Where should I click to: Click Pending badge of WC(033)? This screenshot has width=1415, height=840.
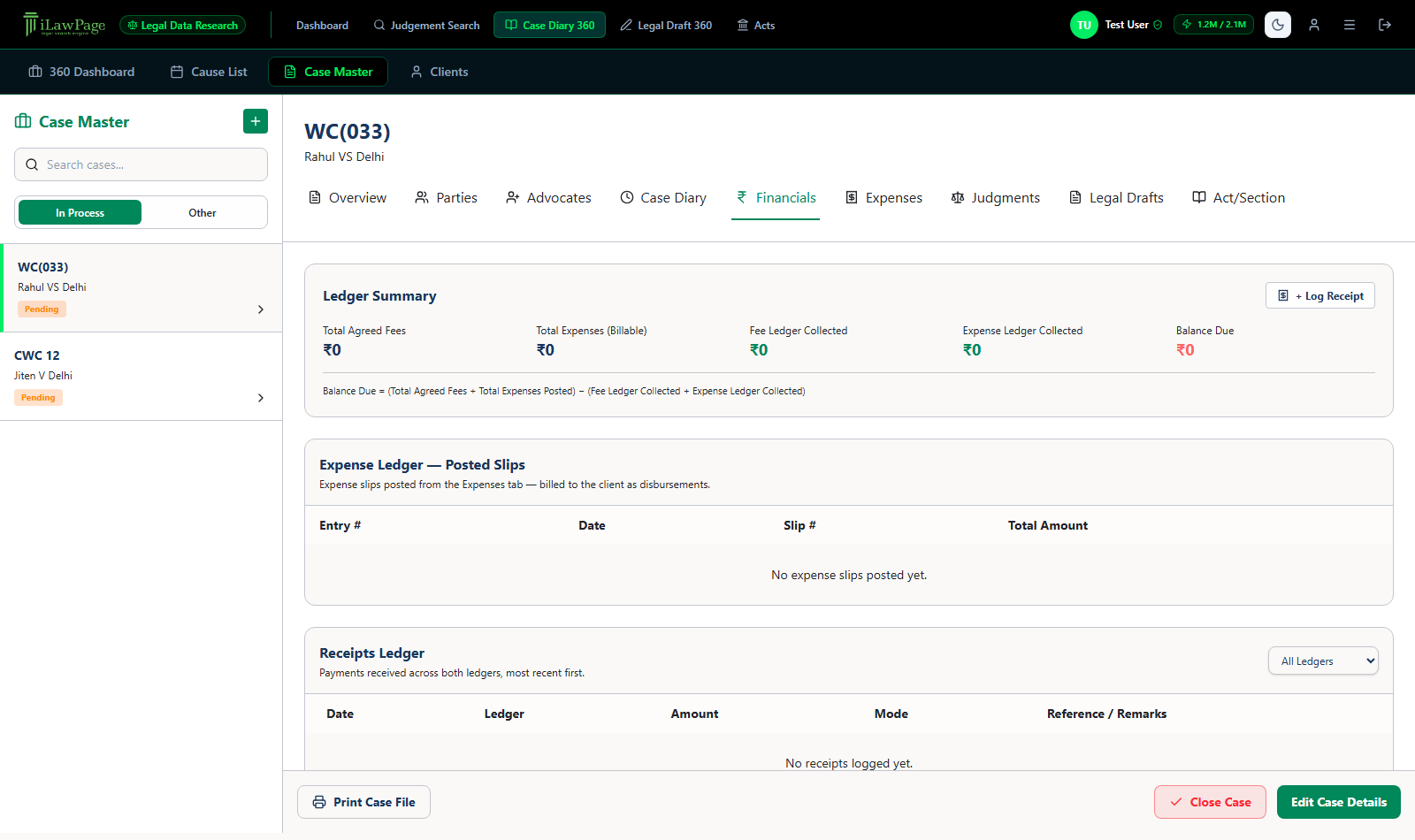[42, 309]
